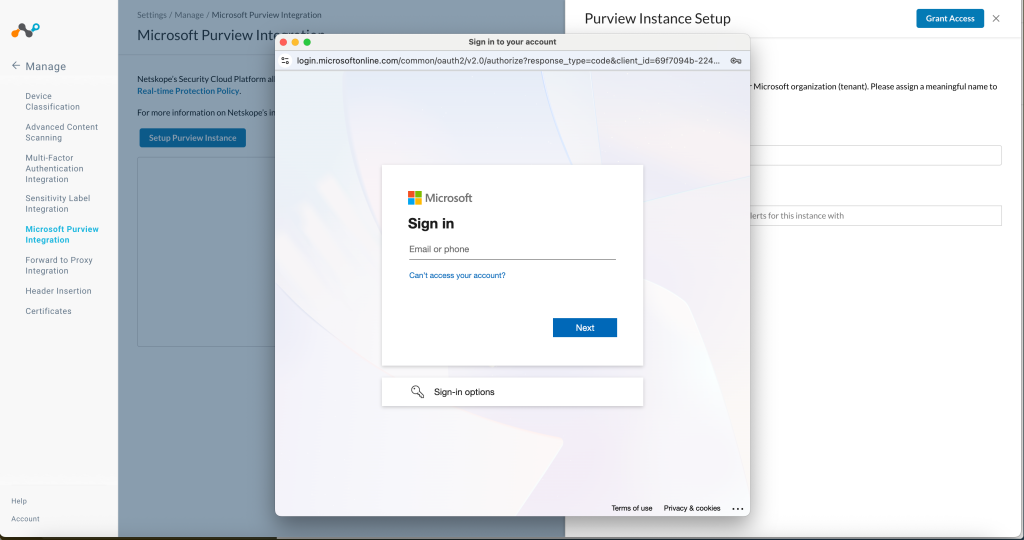Click Can't access your account link
This screenshot has height=540, width=1024.
457,276
